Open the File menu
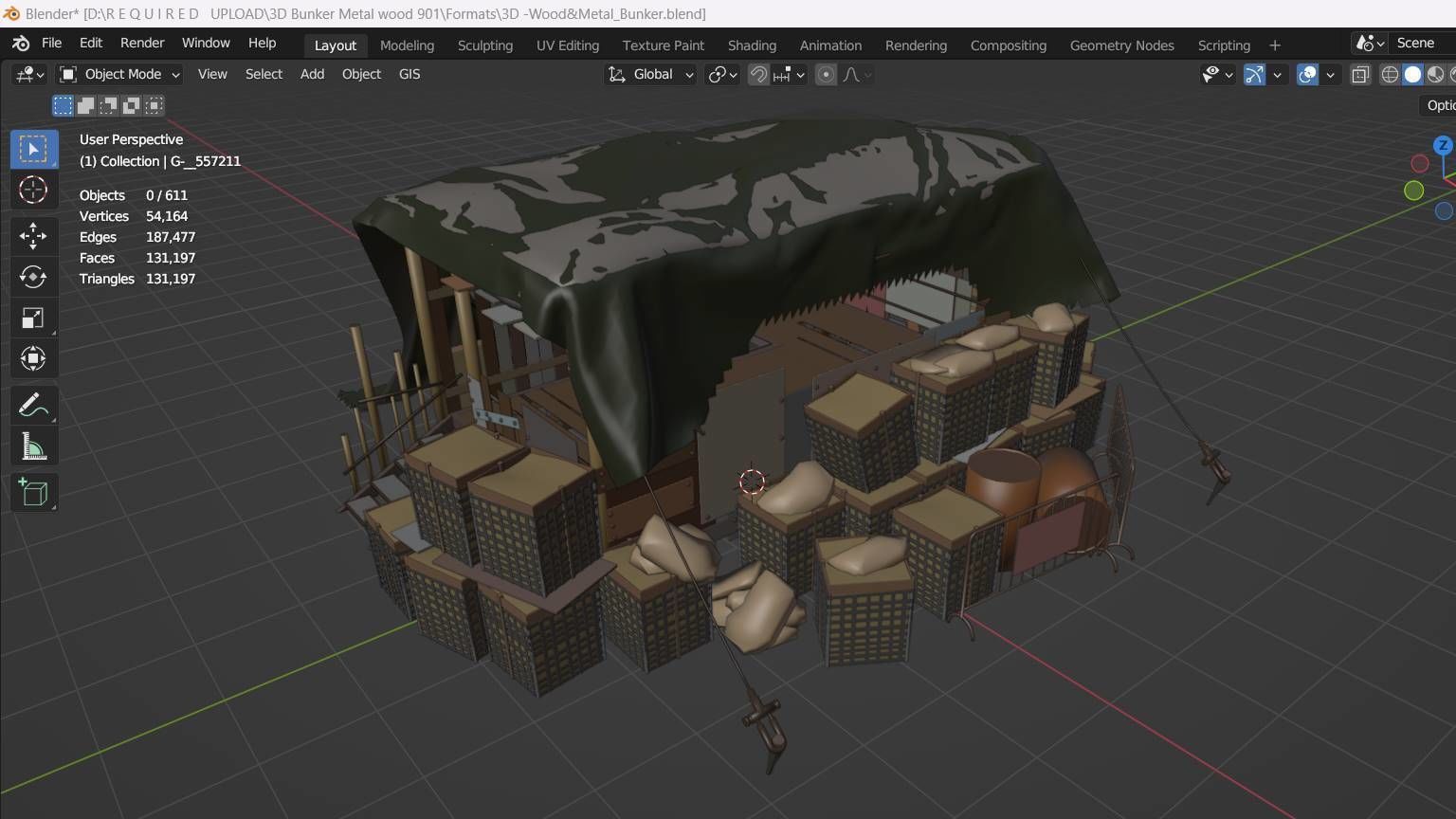Viewport: 1456px width, 819px height. [51, 43]
